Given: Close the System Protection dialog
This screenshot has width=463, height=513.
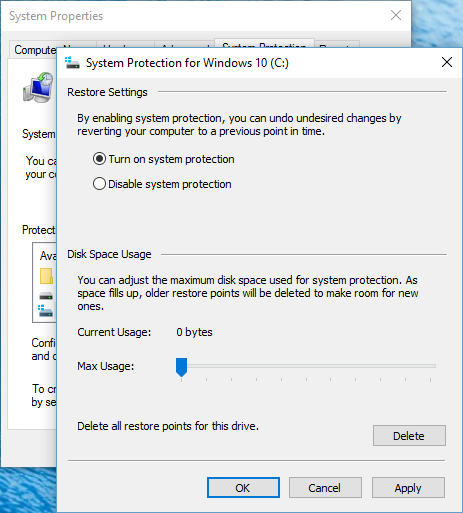Looking at the screenshot, I should tap(447, 62).
